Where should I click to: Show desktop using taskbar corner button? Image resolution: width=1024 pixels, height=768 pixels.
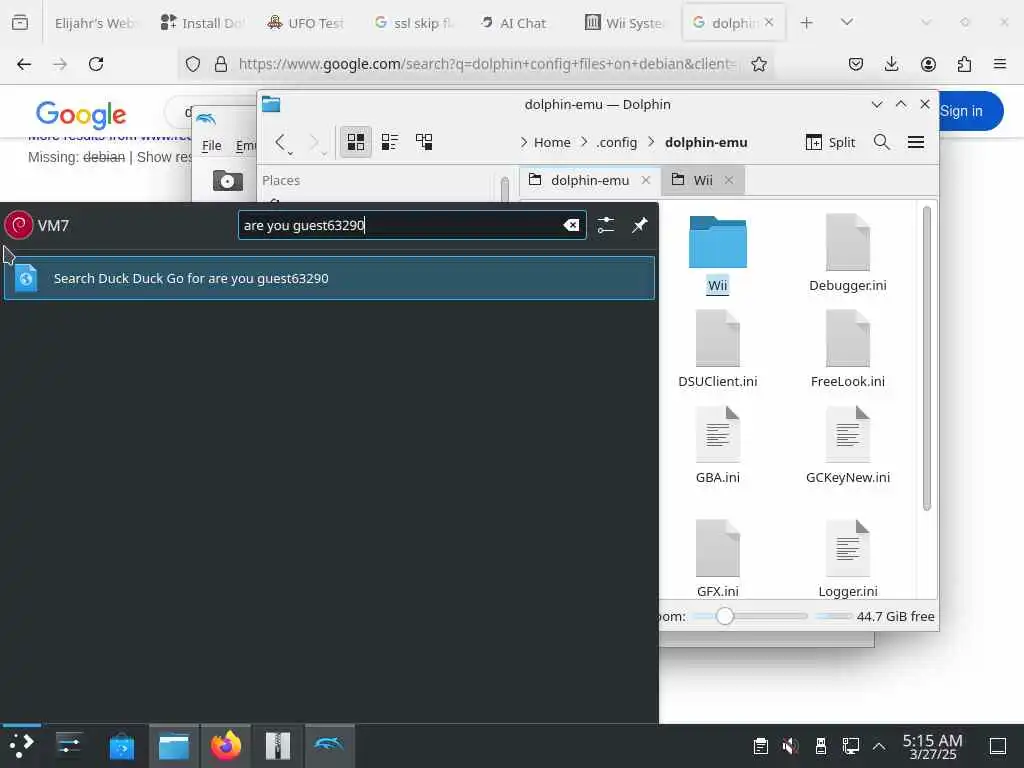[998, 745]
